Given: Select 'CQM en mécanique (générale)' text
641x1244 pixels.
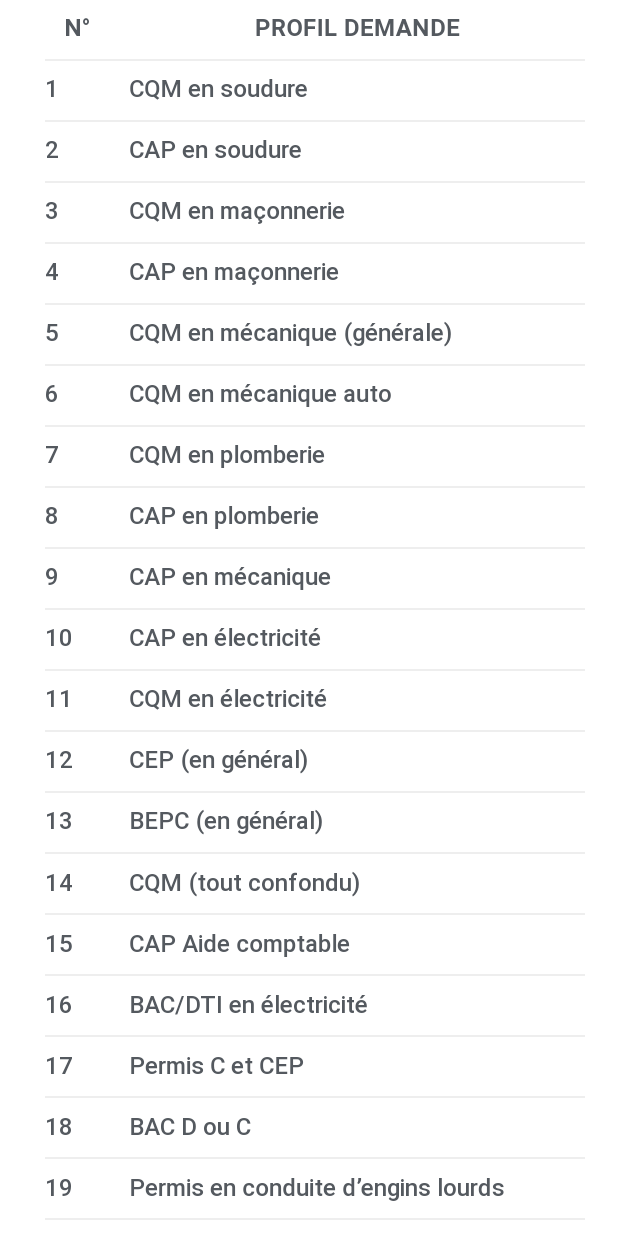Looking at the screenshot, I should (x=290, y=333).
